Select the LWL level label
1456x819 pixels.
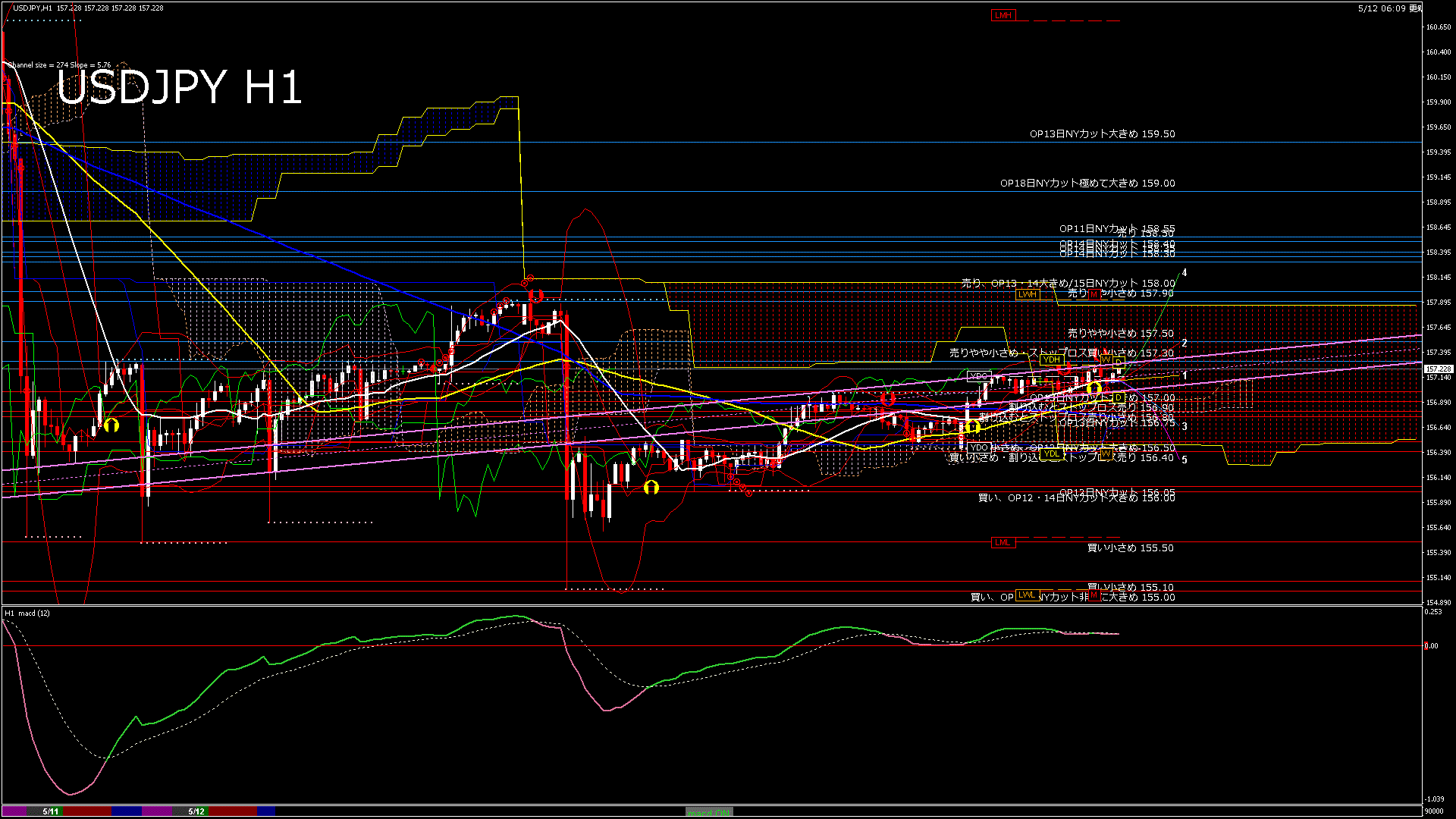(x=1027, y=595)
